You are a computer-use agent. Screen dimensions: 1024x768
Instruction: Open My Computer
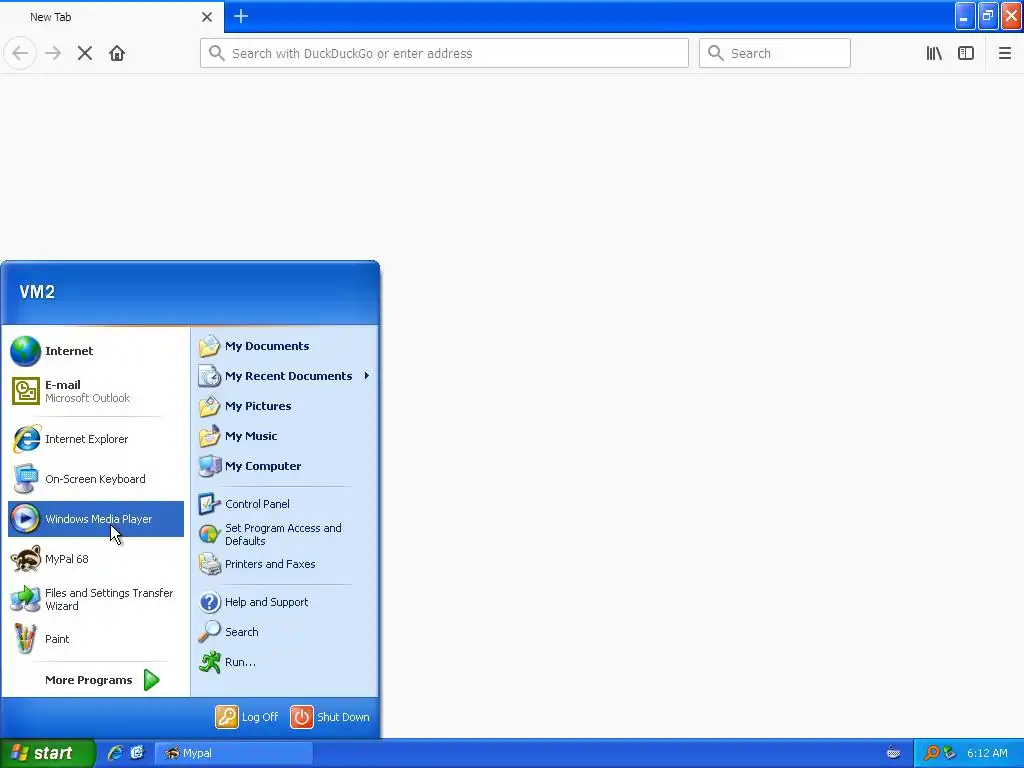[285, 466]
